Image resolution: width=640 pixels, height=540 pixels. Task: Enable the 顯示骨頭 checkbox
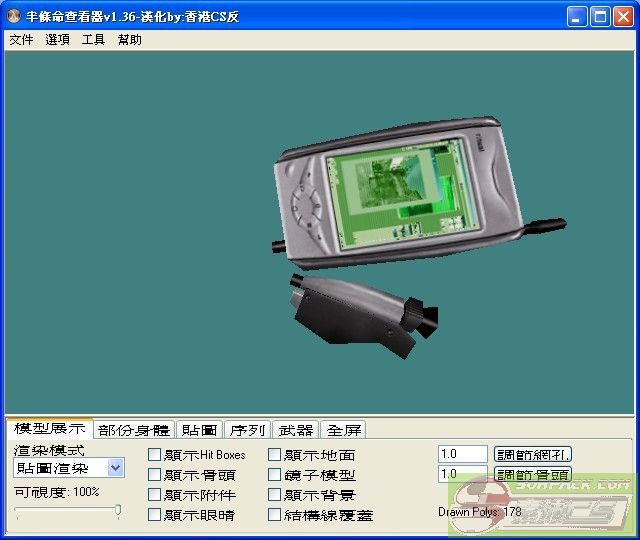coord(154,475)
